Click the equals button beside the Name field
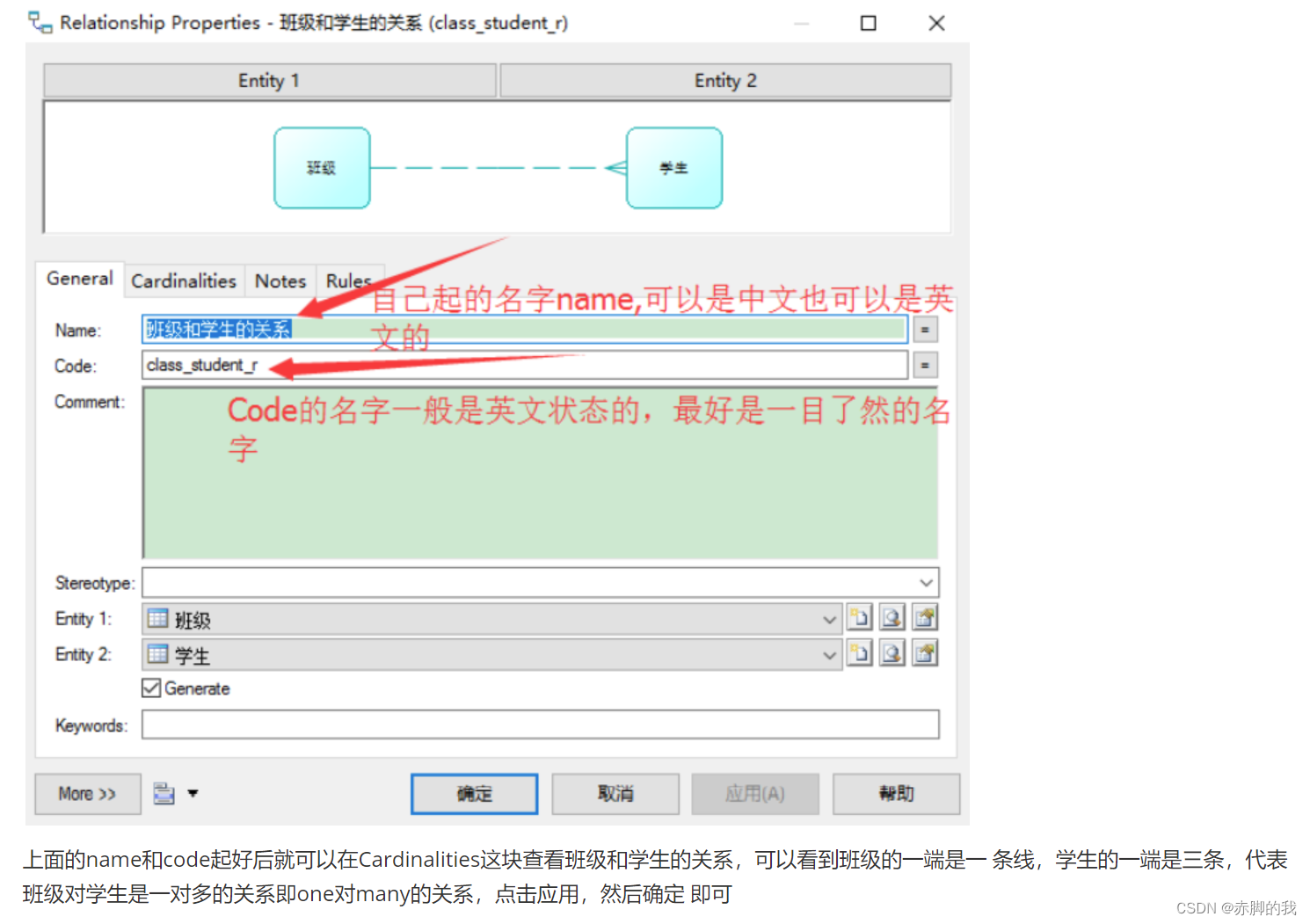 [x=924, y=329]
